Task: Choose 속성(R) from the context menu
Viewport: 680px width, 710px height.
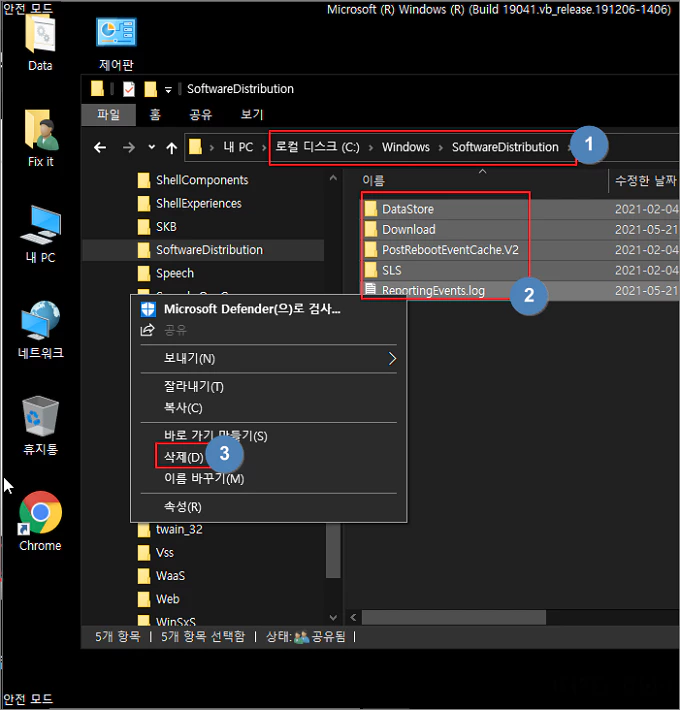Action: 269,506
